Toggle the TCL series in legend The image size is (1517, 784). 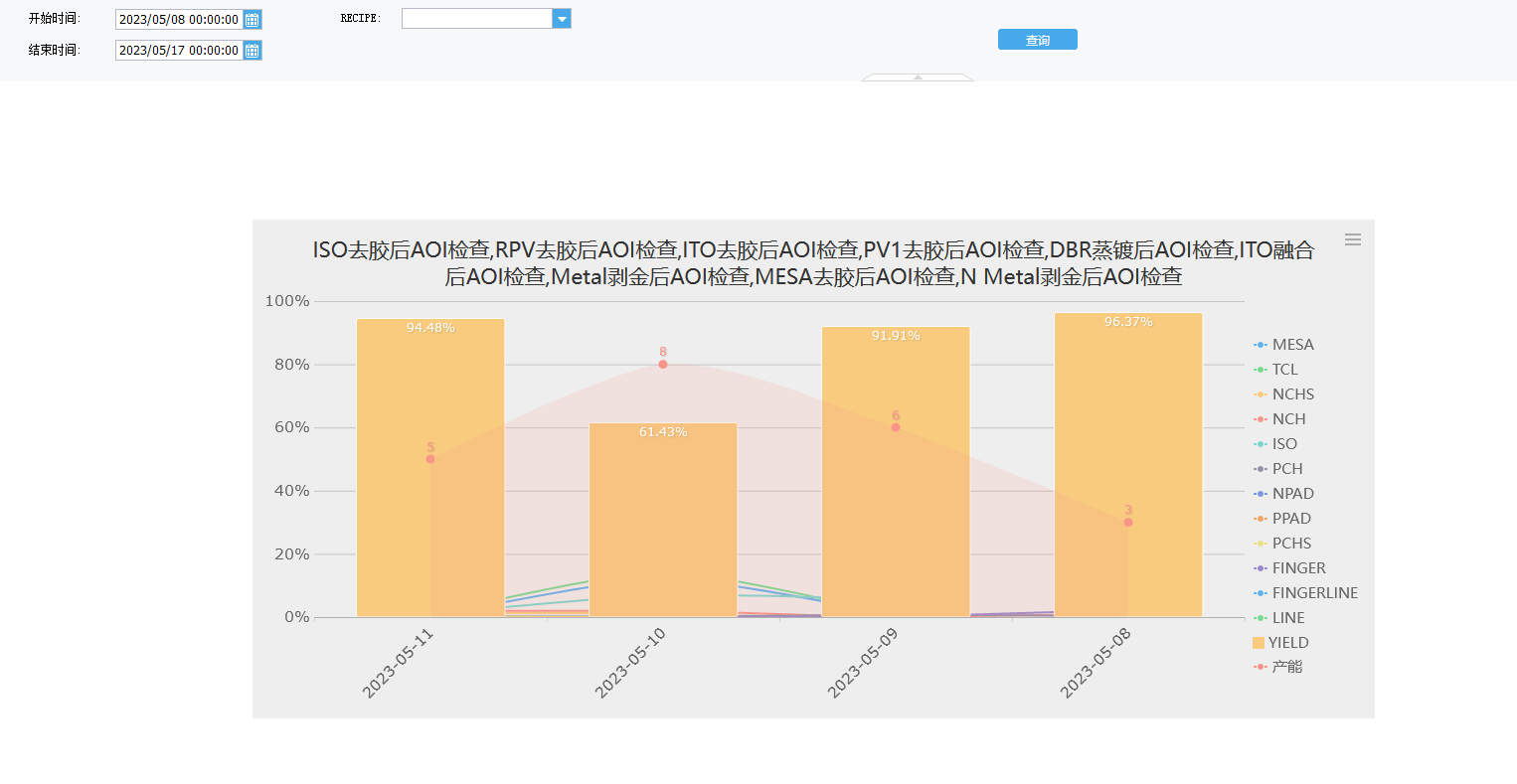coord(1276,370)
